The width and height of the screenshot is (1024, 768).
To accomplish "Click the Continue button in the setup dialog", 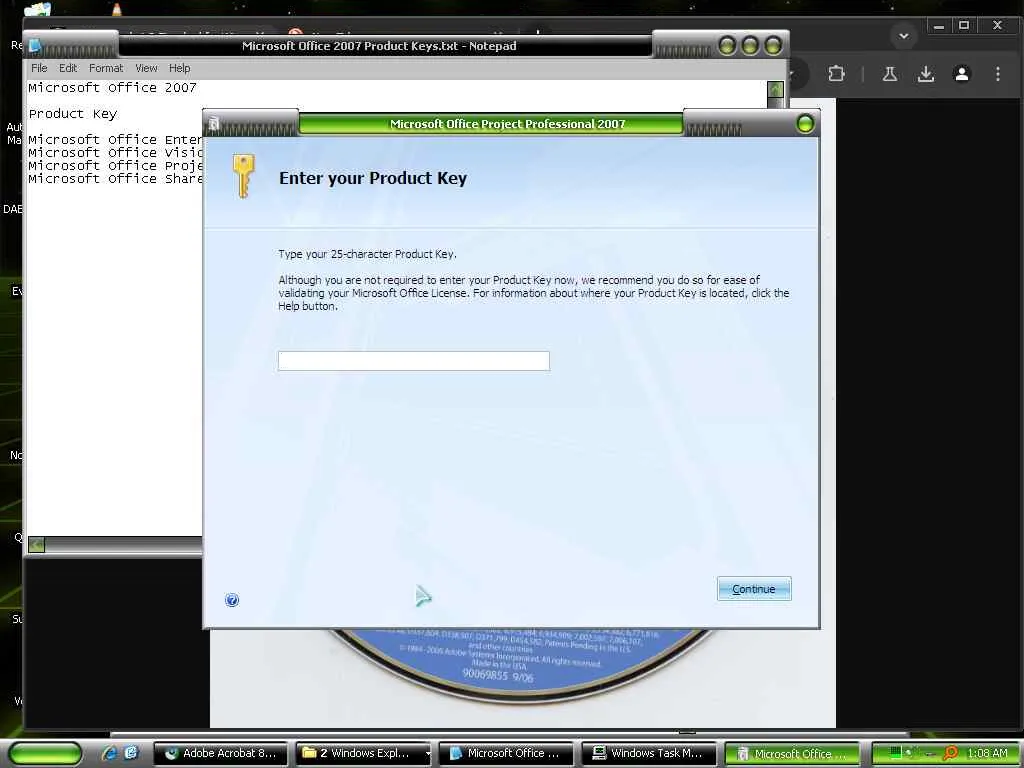I will 754,588.
